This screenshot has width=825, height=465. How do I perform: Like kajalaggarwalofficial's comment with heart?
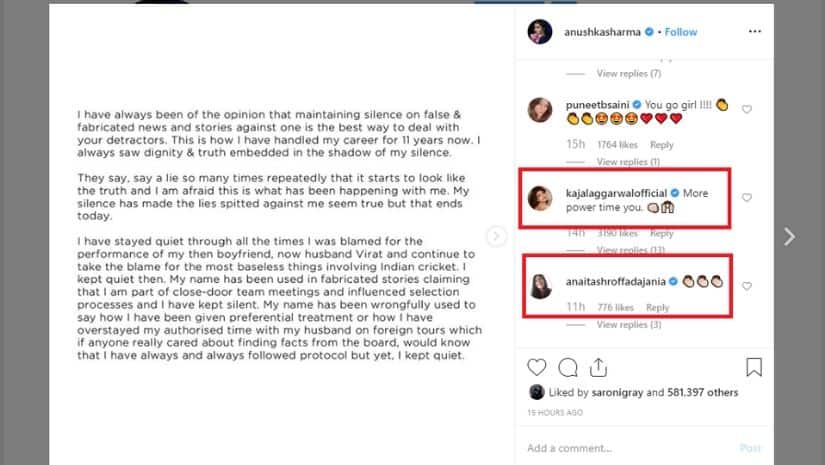[747, 198]
